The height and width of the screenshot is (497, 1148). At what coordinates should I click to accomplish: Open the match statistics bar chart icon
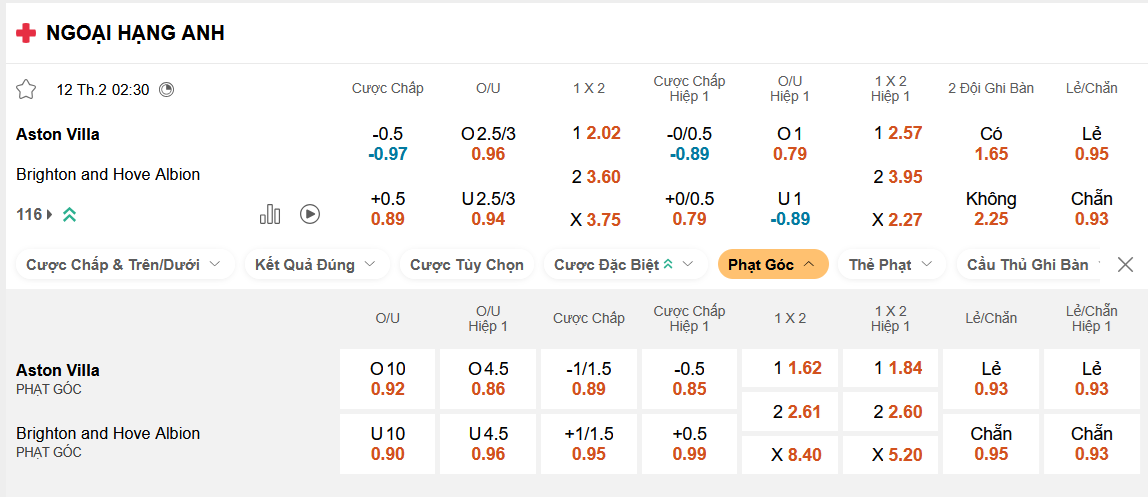tap(270, 214)
